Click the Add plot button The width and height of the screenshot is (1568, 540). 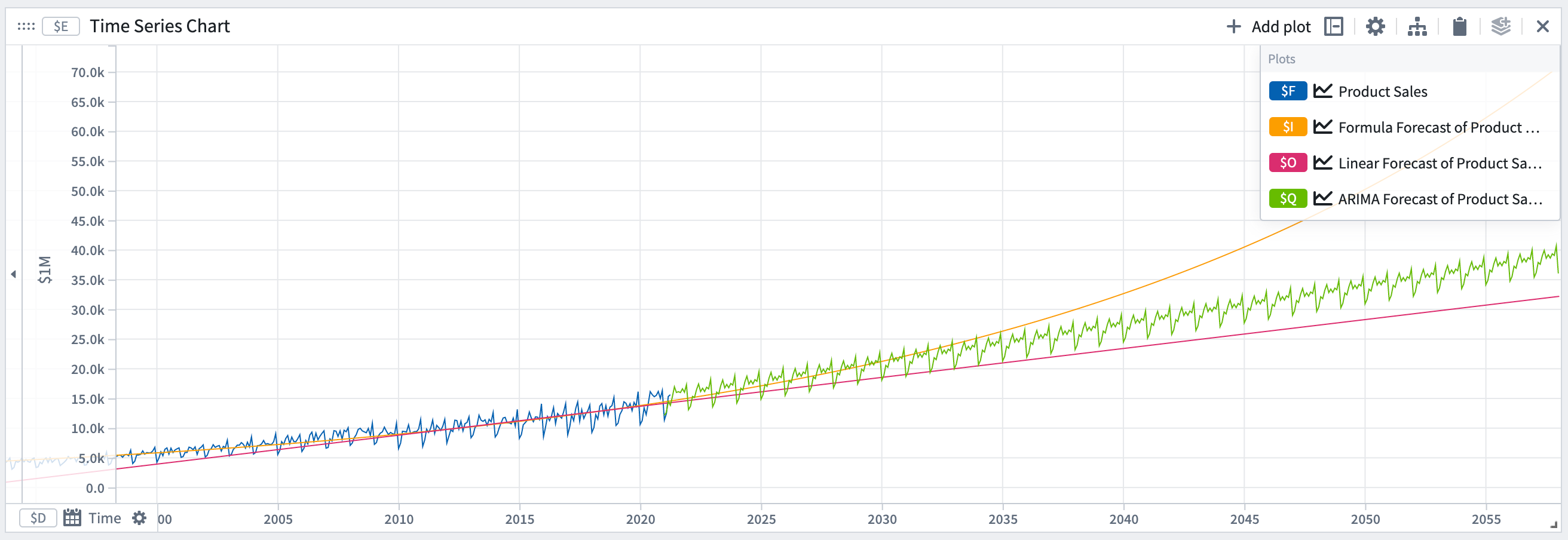click(x=1268, y=27)
